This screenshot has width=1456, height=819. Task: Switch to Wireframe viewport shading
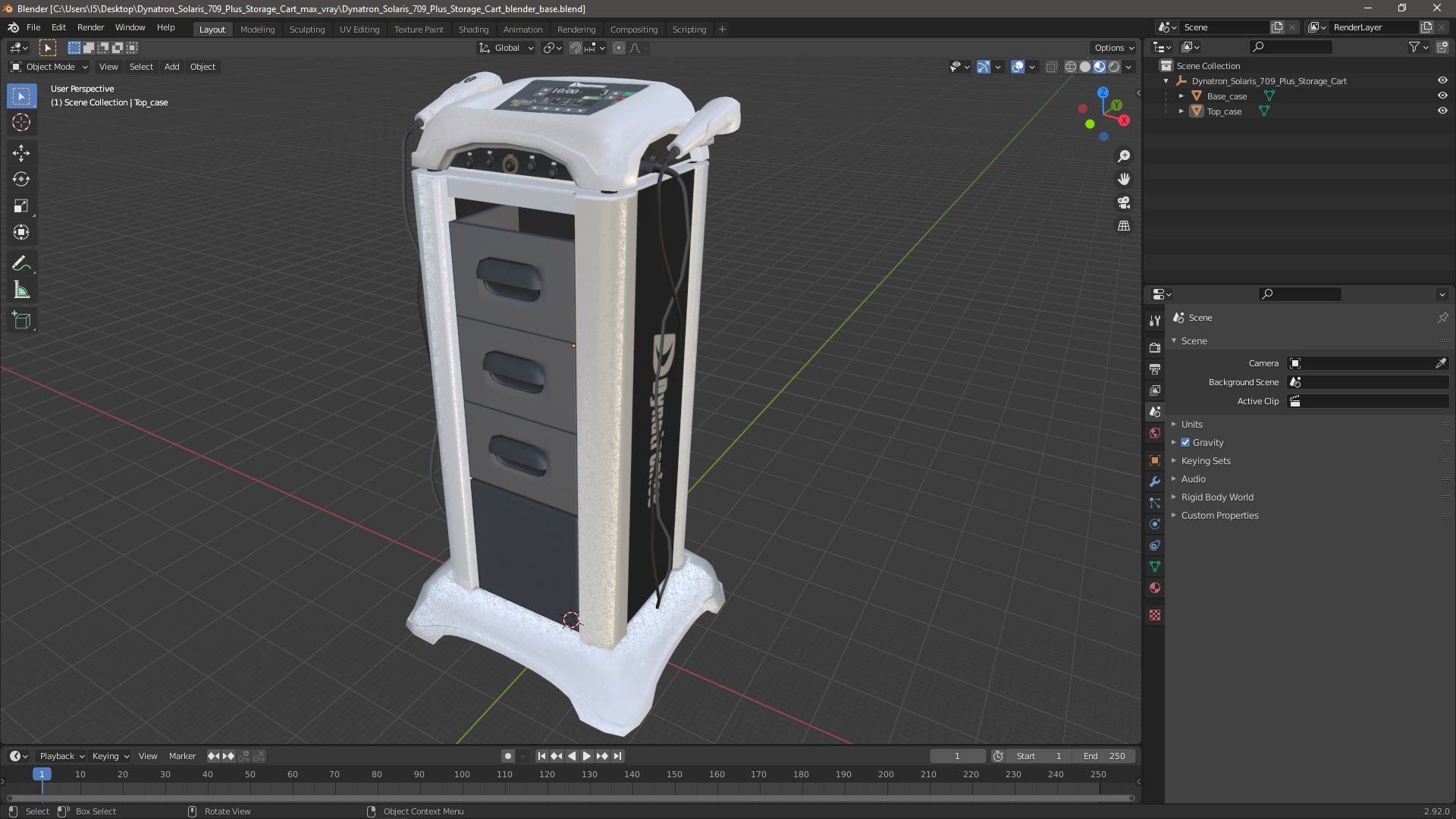(1071, 67)
